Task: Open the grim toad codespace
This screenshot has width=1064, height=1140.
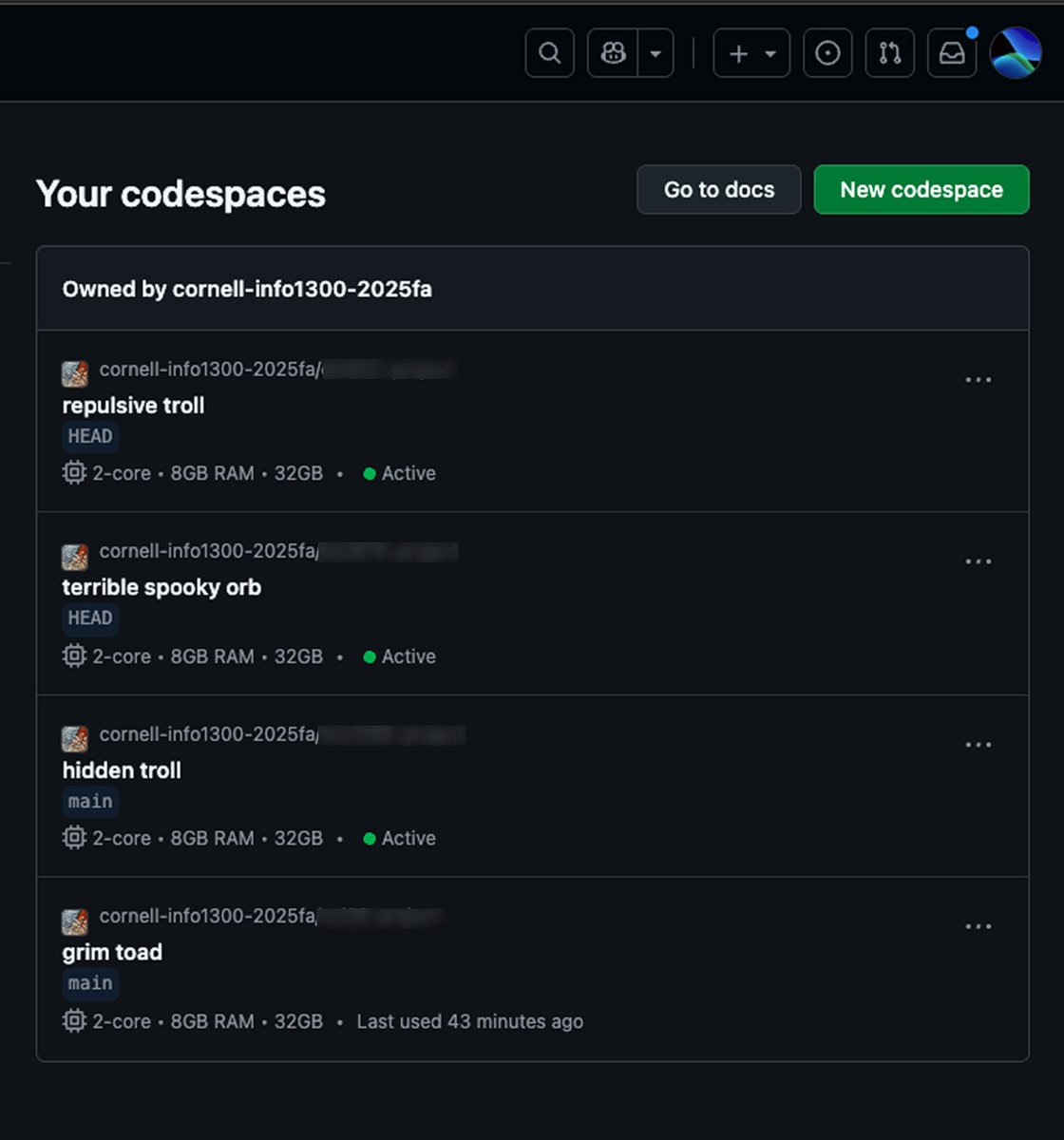Action: coord(112,952)
